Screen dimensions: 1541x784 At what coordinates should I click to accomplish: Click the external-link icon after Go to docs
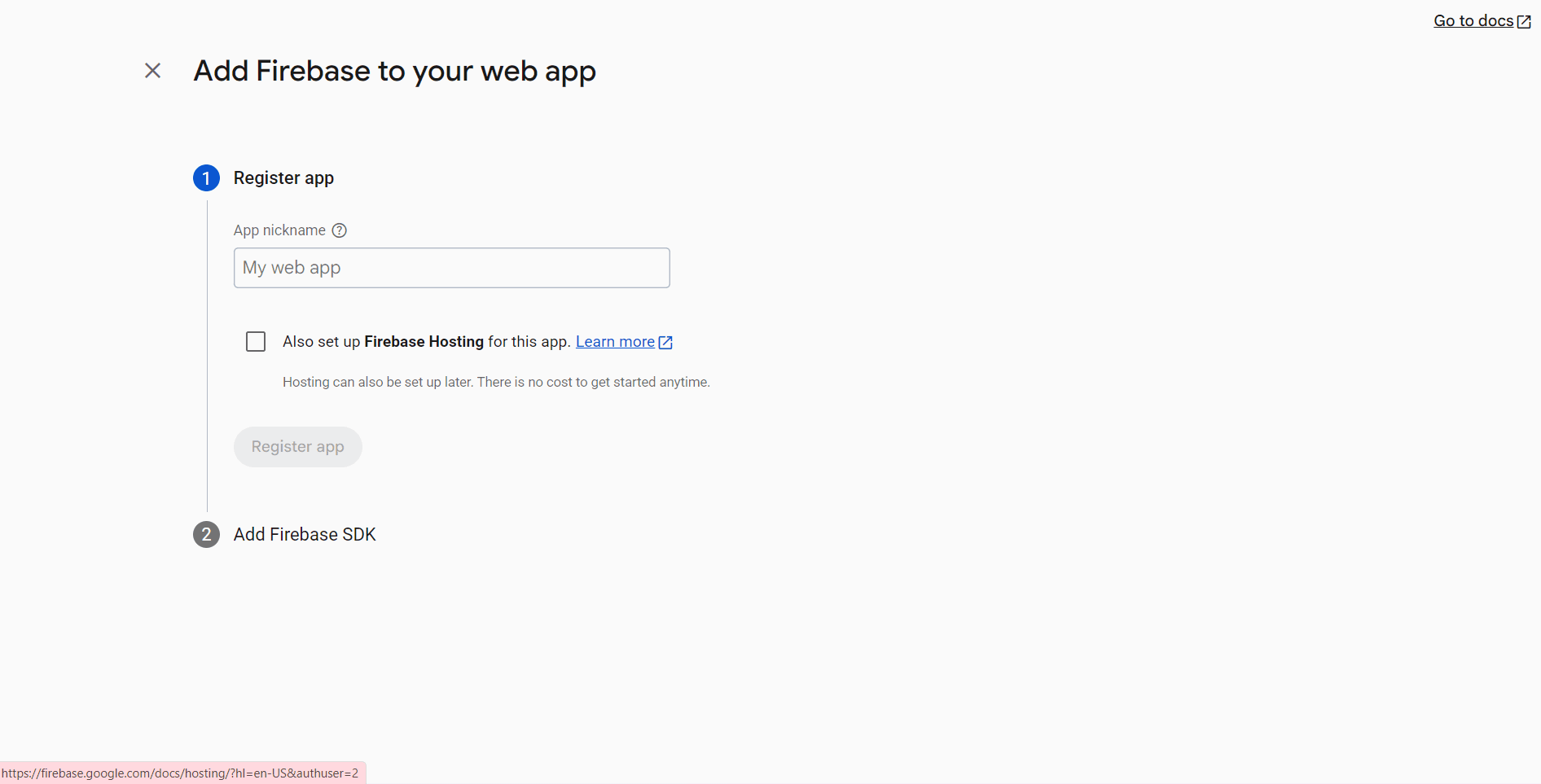click(x=1524, y=20)
